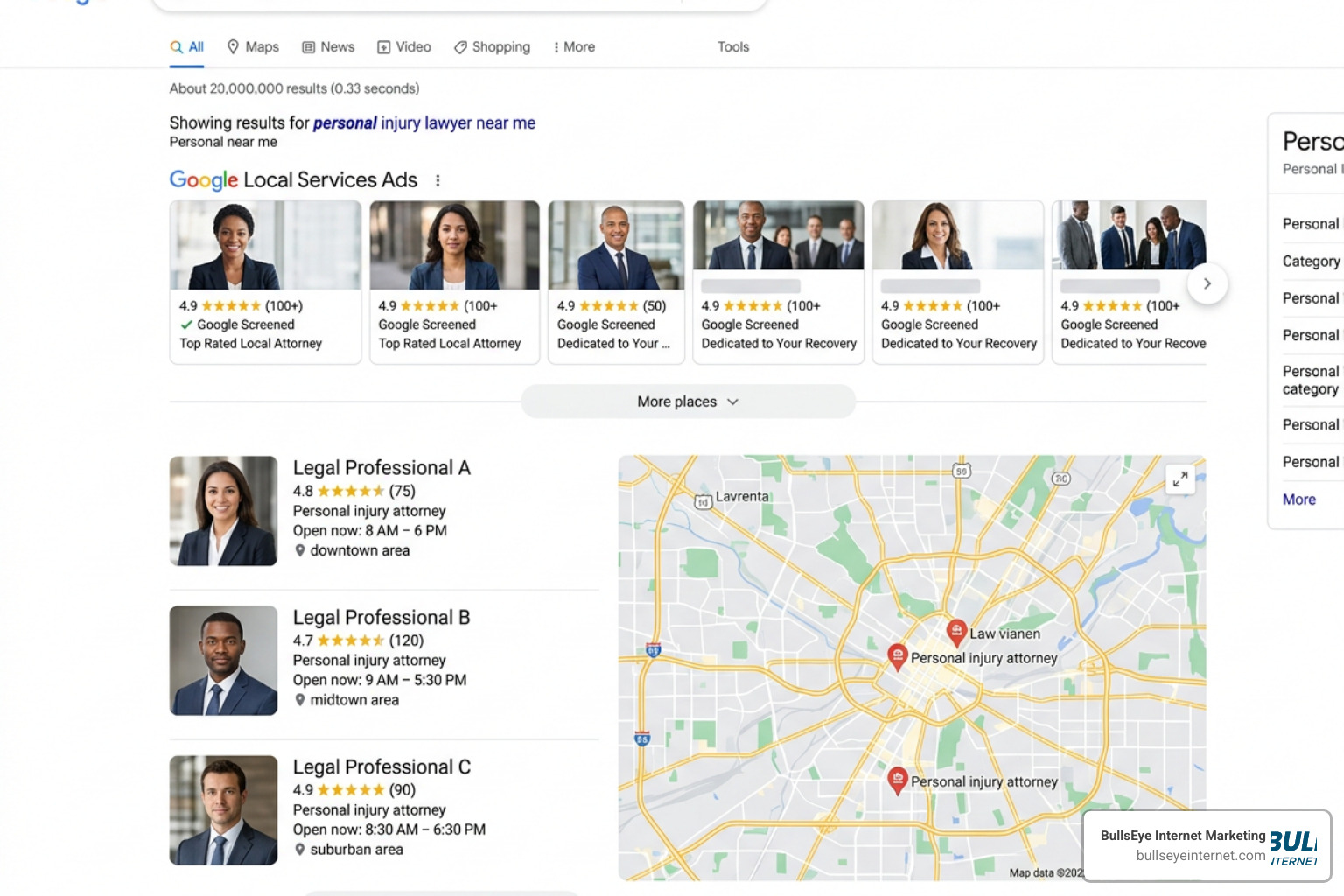The height and width of the screenshot is (896, 1344).
Task: Open the Legal Professional A listing
Action: click(x=381, y=468)
